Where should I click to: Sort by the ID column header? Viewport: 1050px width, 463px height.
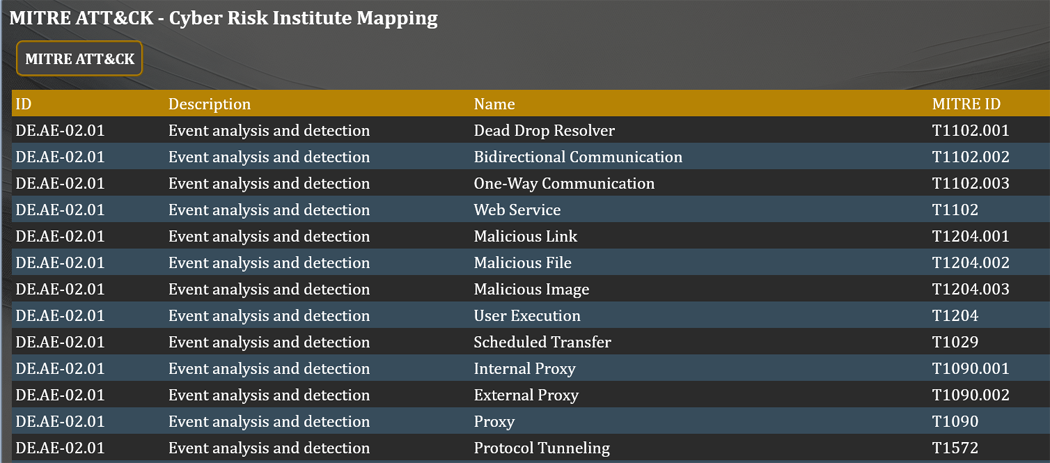[24, 104]
